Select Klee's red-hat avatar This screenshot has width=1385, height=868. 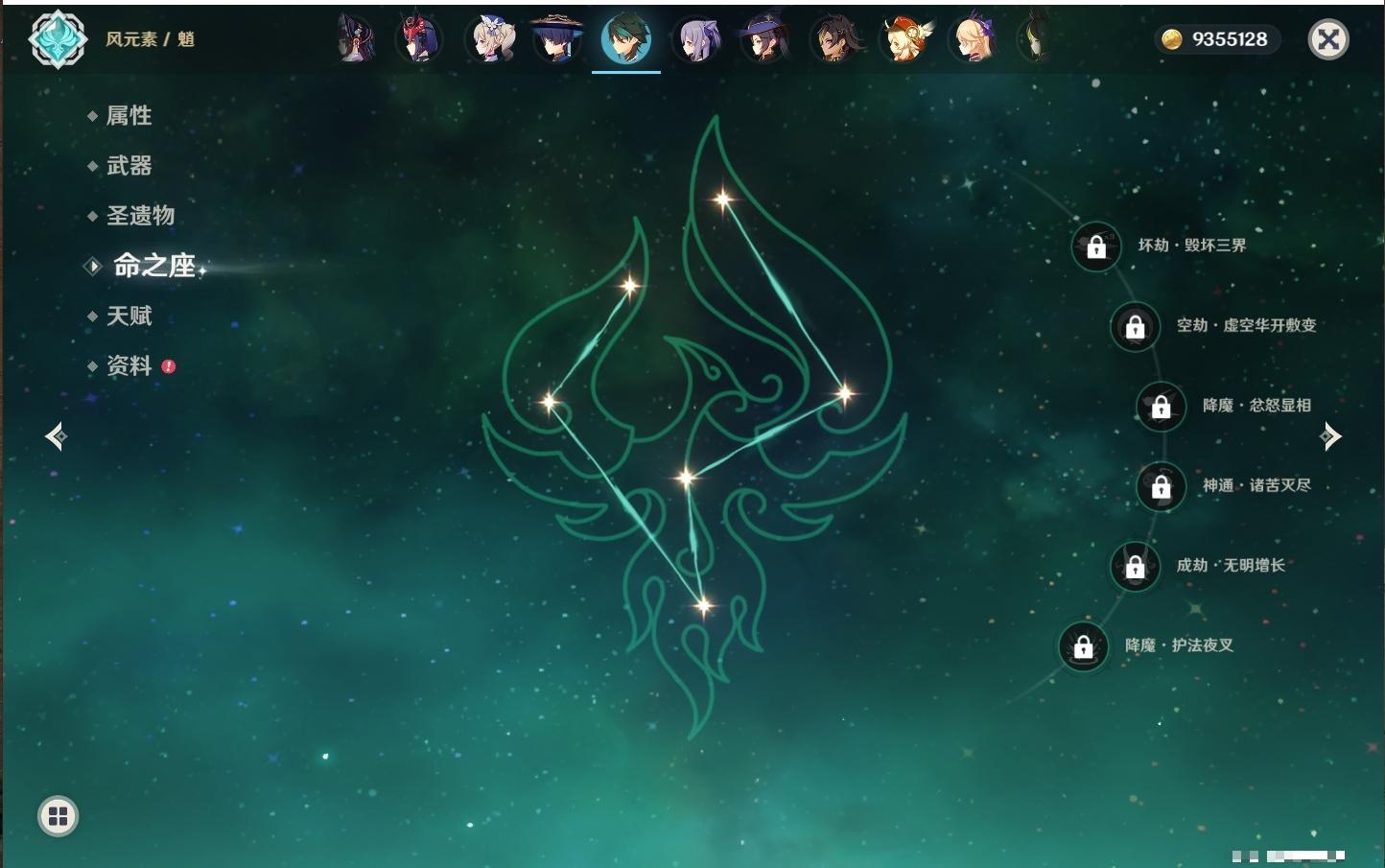(904, 39)
